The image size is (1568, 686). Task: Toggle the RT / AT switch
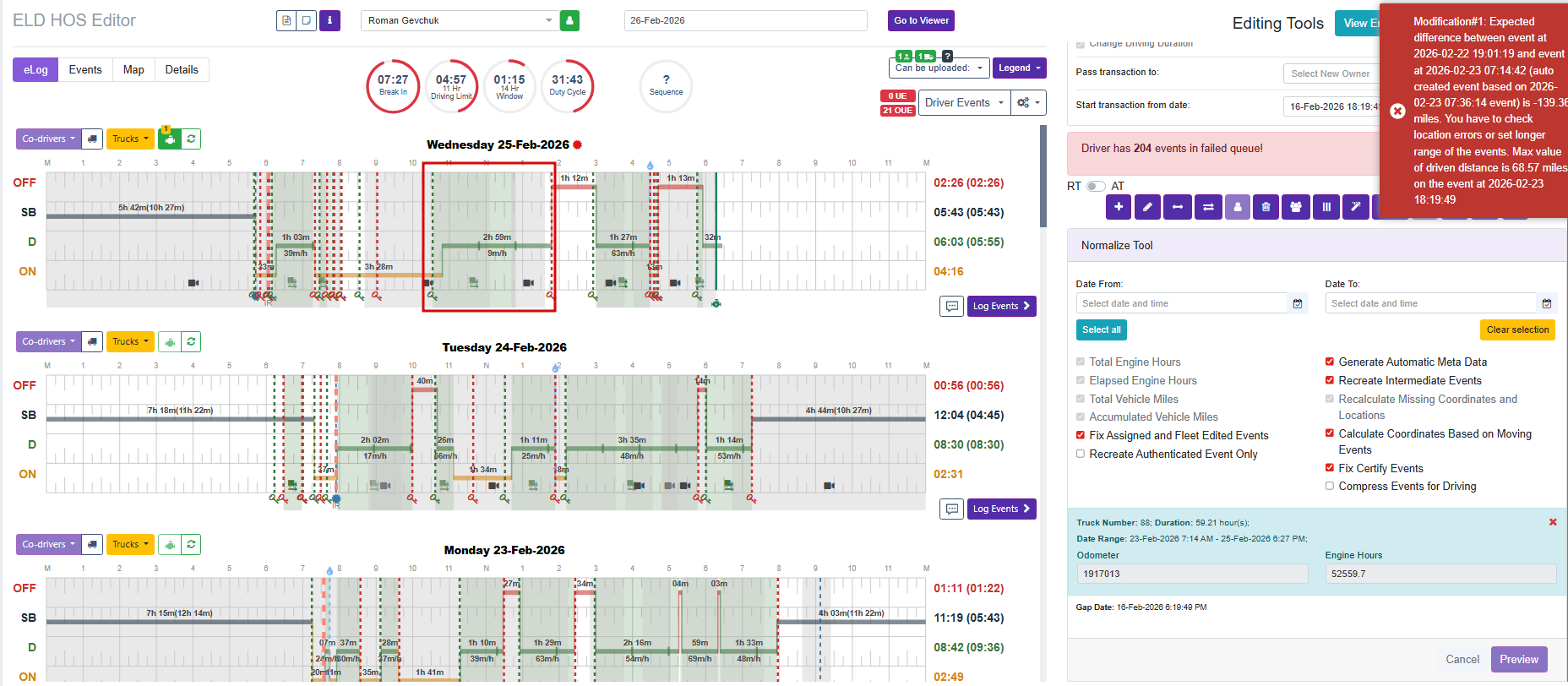pos(1096,186)
